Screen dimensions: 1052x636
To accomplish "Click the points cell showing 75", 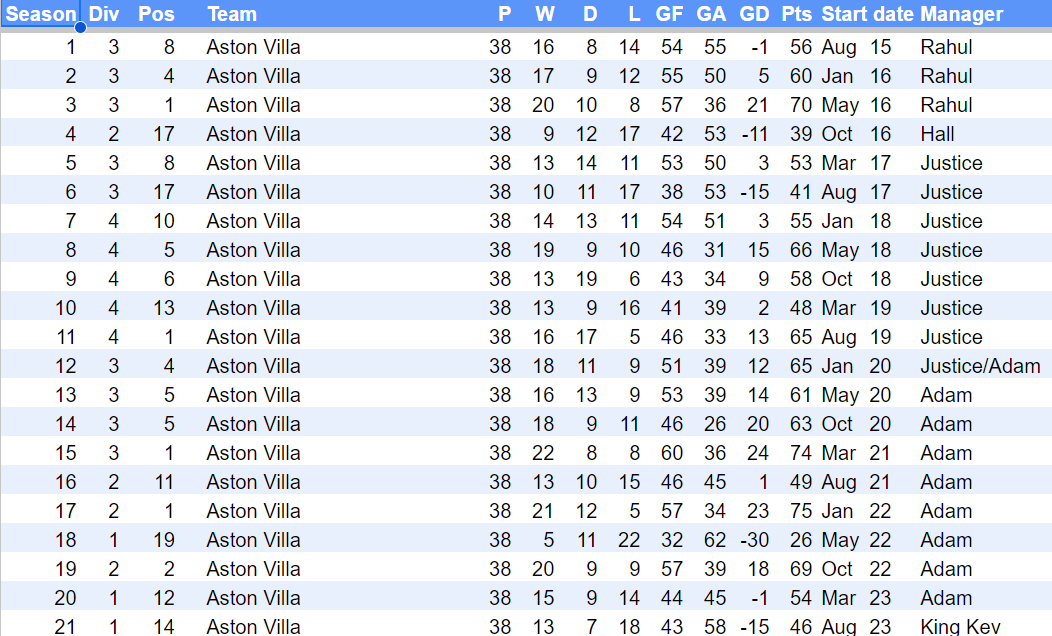I will pyautogui.click(x=800, y=511).
